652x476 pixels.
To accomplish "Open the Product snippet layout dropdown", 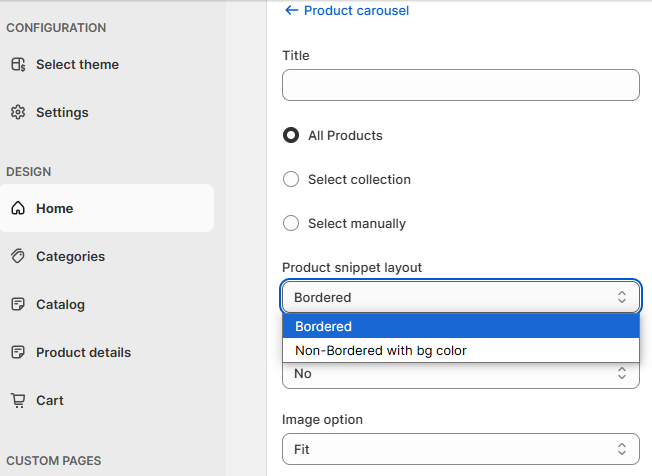I will coord(461,297).
